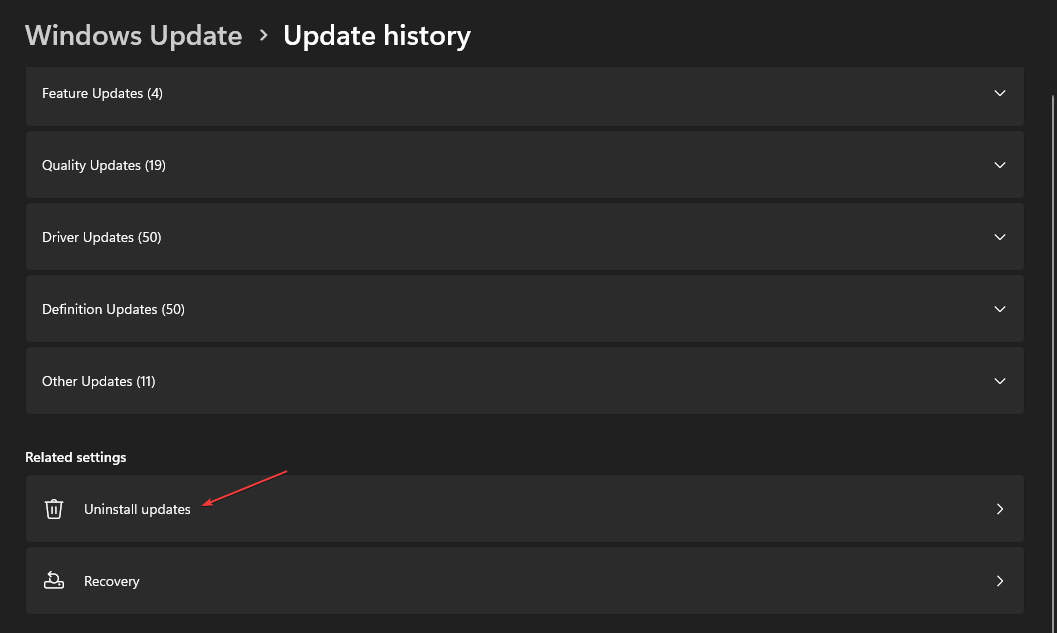Select the Definition Updates row

pyautogui.click(x=524, y=309)
